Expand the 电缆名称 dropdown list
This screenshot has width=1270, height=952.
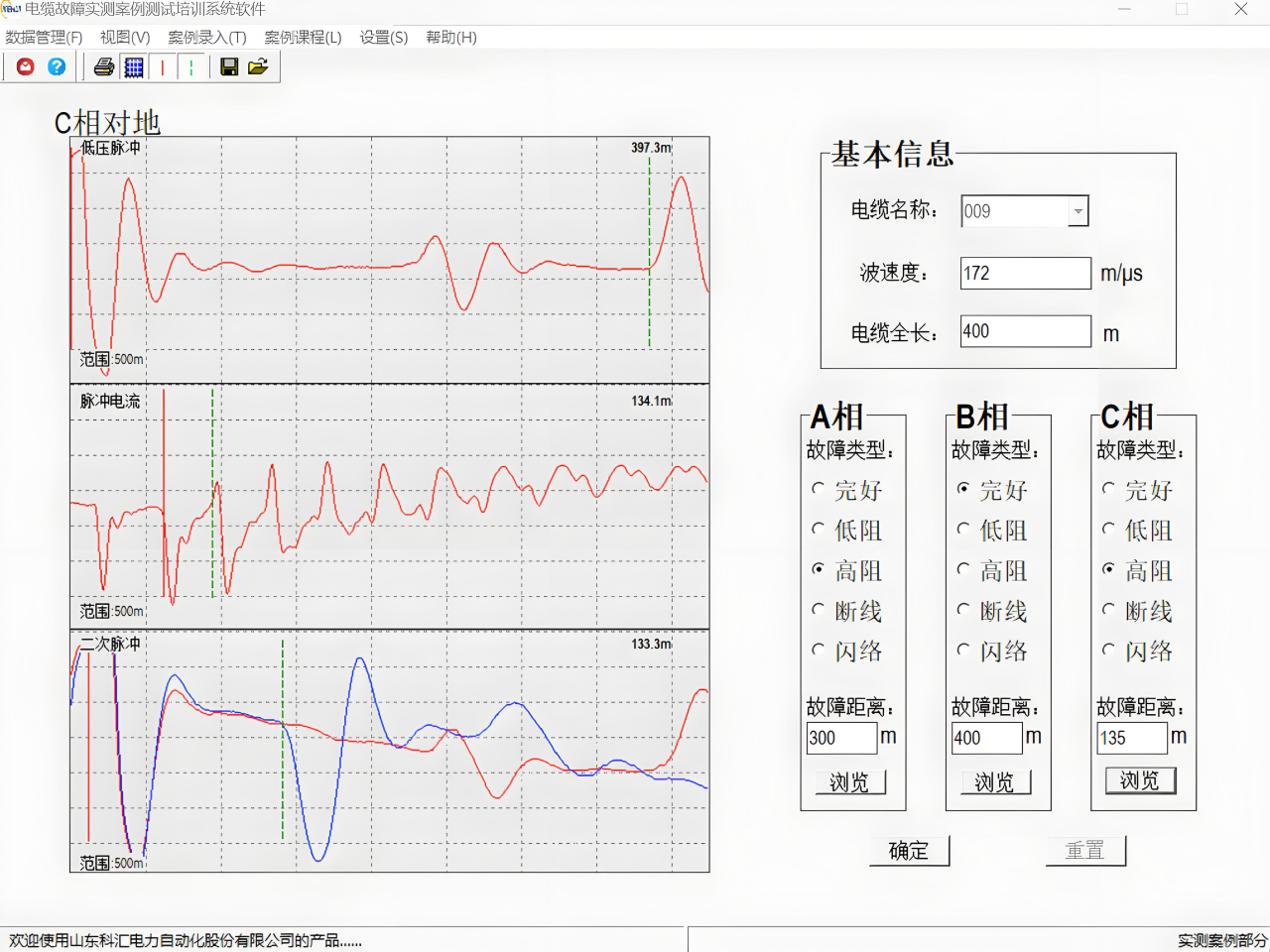click(x=1078, y=211)
